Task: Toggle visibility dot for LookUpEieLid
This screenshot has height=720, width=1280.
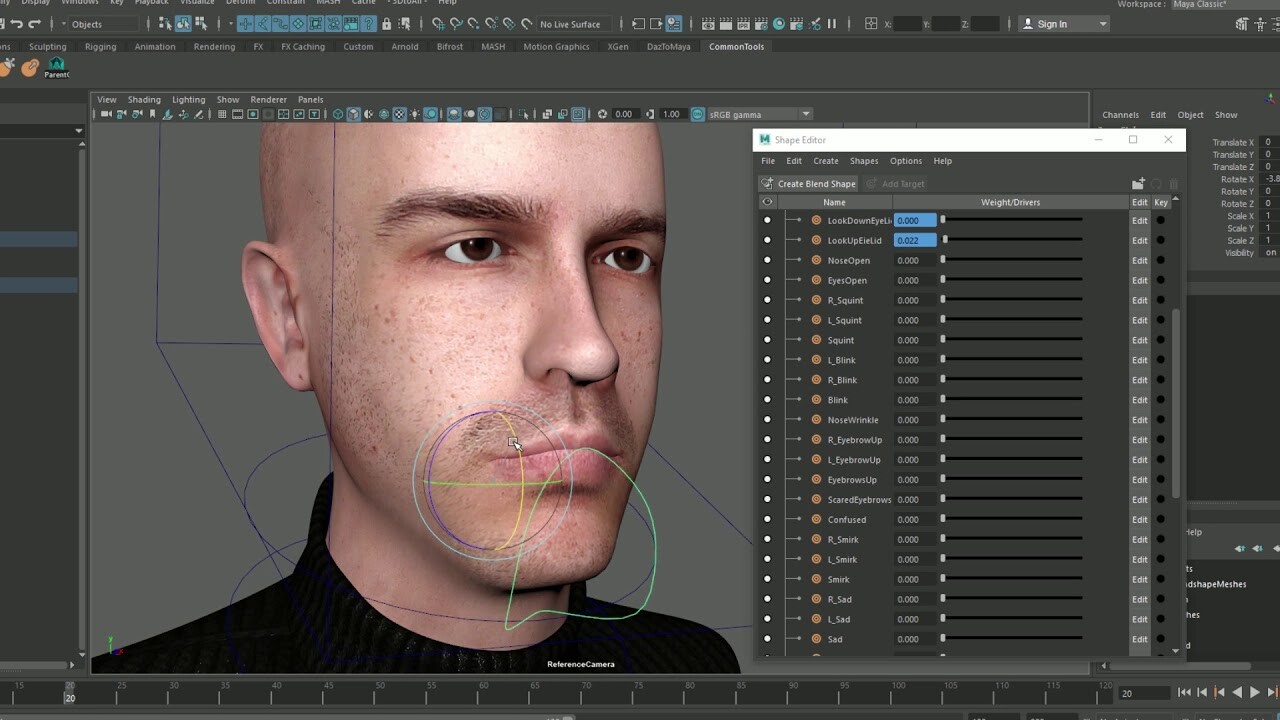Action: pyautogui.click(x=767, y=240)
